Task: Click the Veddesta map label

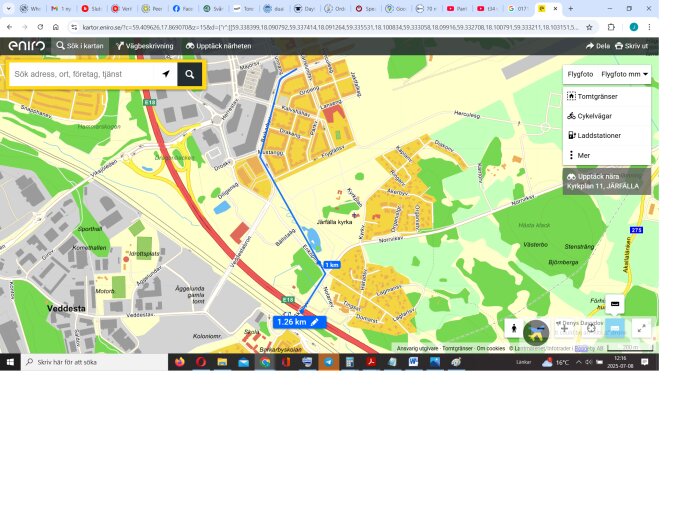Action: tap(66, 308)
